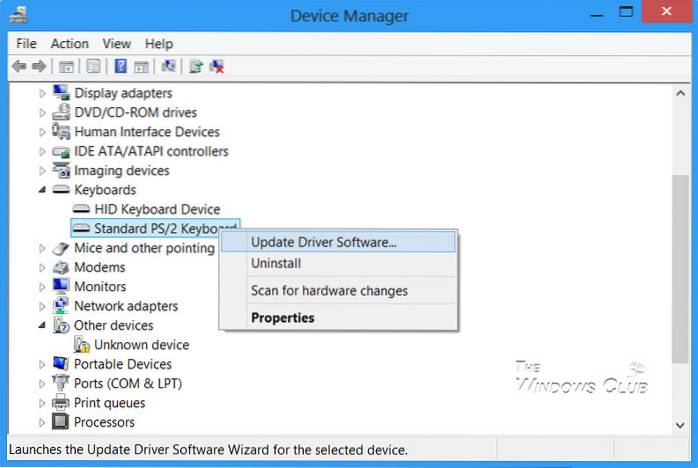Select the Network adapters icon
Image resolution: width=698 pixels, height=468 pixels.
point(61,306)
